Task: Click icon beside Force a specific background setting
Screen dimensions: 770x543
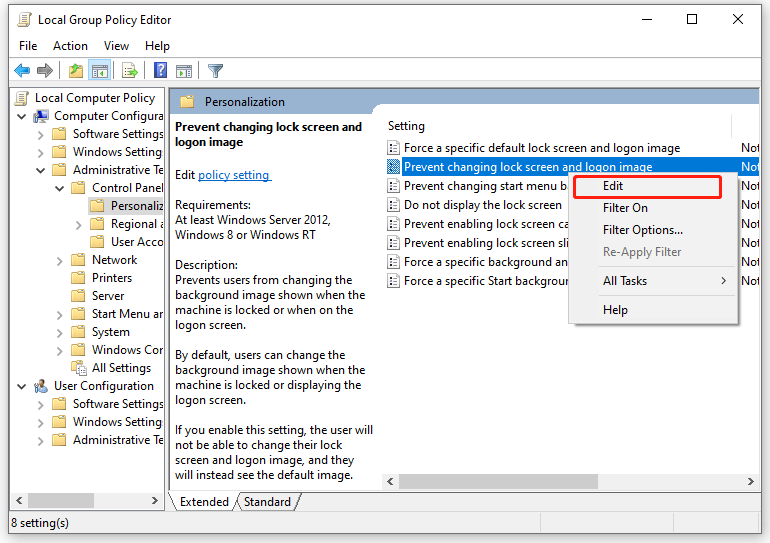Action: coord(393,262)
